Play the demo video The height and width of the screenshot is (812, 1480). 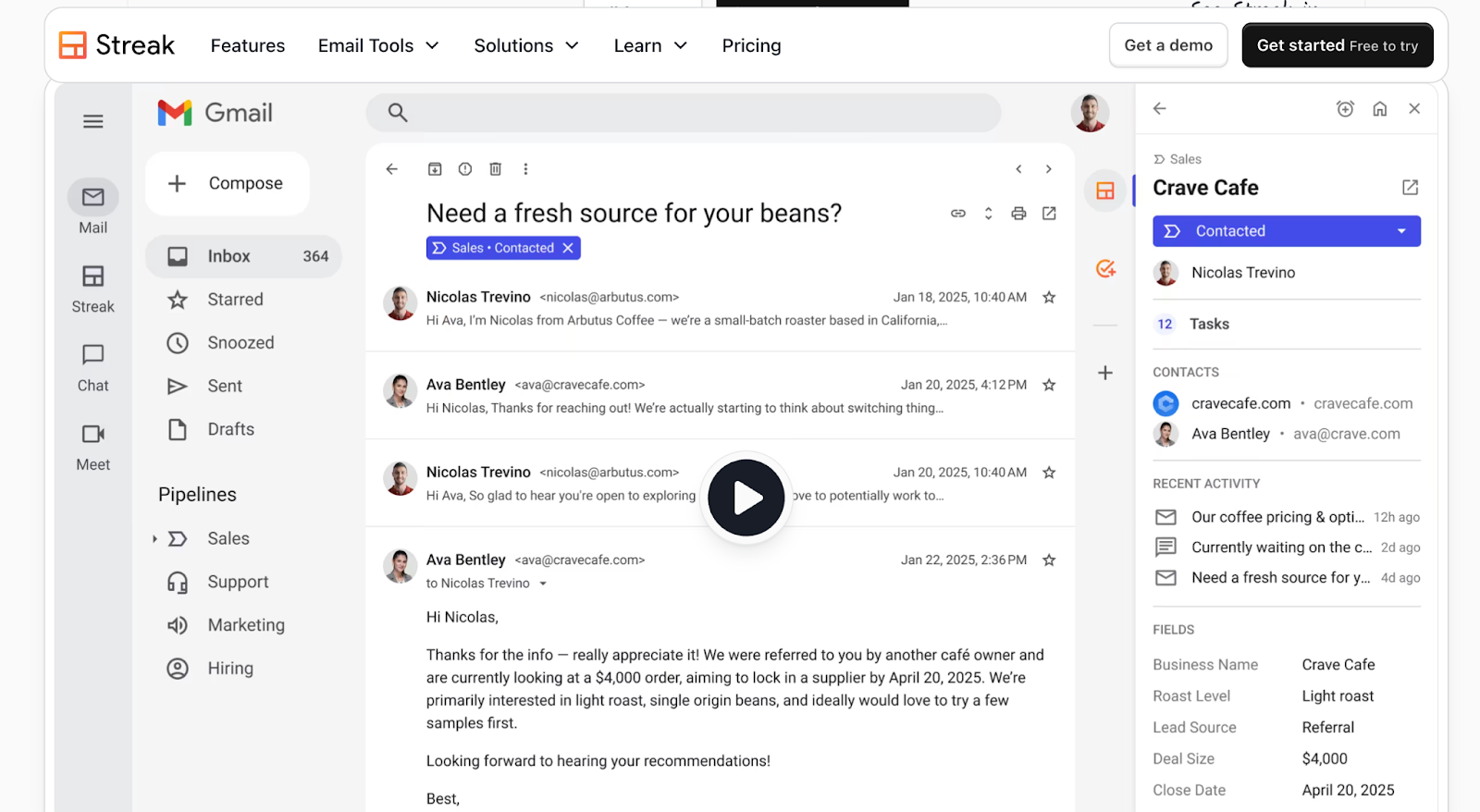point(746,498)
